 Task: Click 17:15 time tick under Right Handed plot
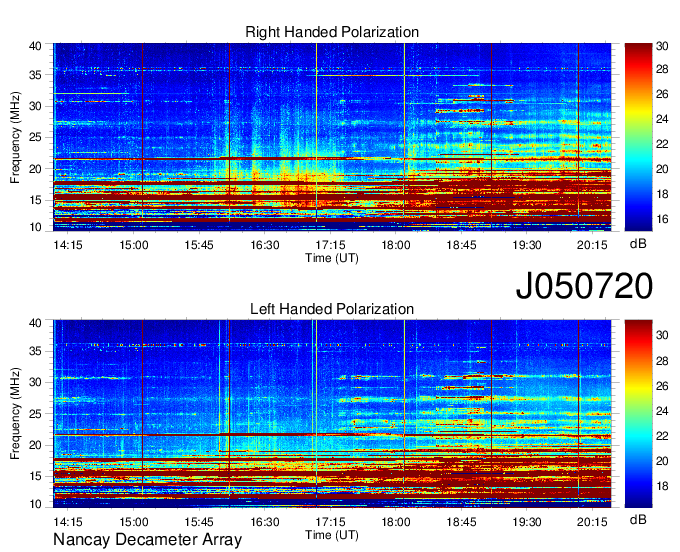click(x=330, y=245)
